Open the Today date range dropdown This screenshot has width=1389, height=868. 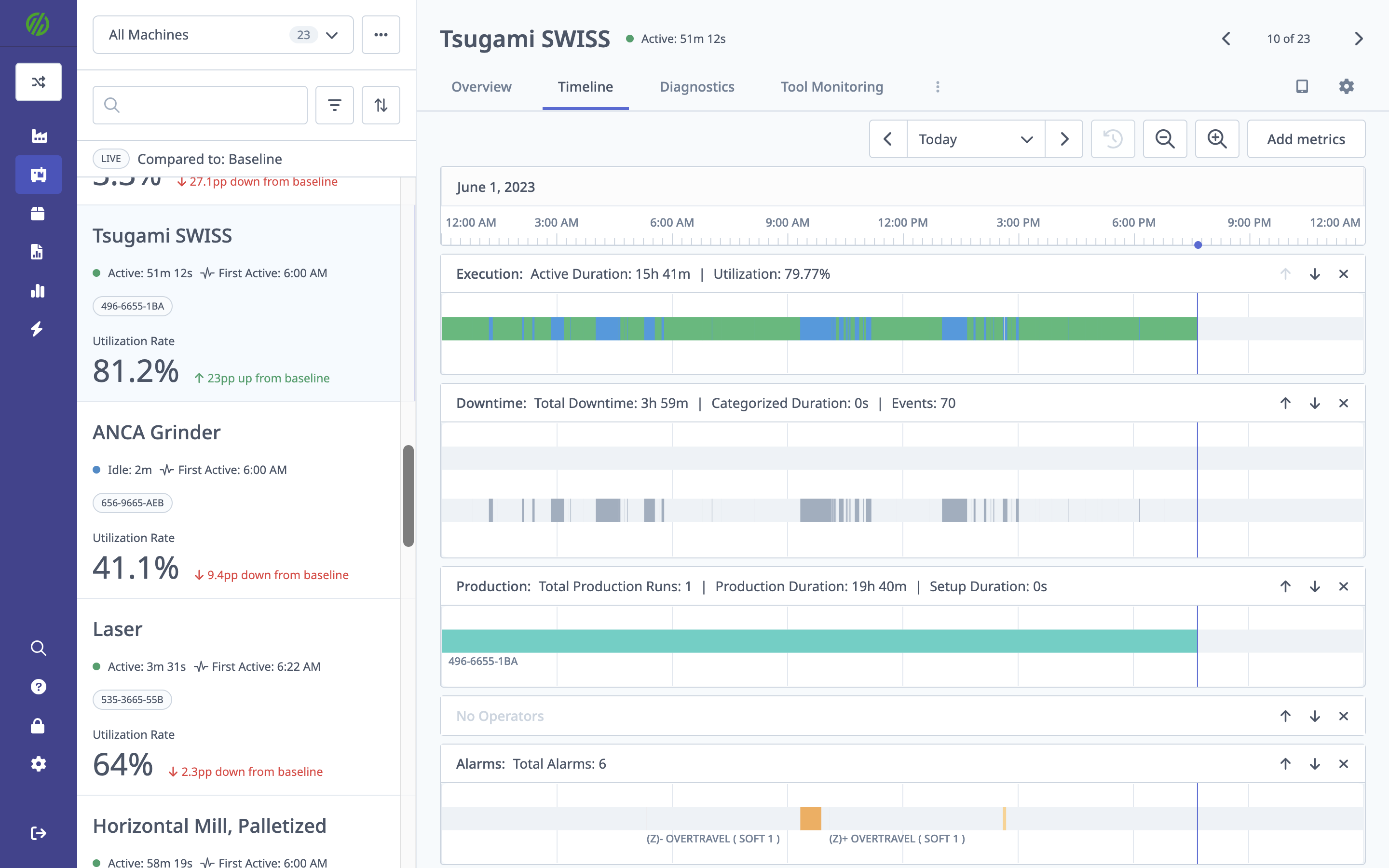(x=976, y=139)
